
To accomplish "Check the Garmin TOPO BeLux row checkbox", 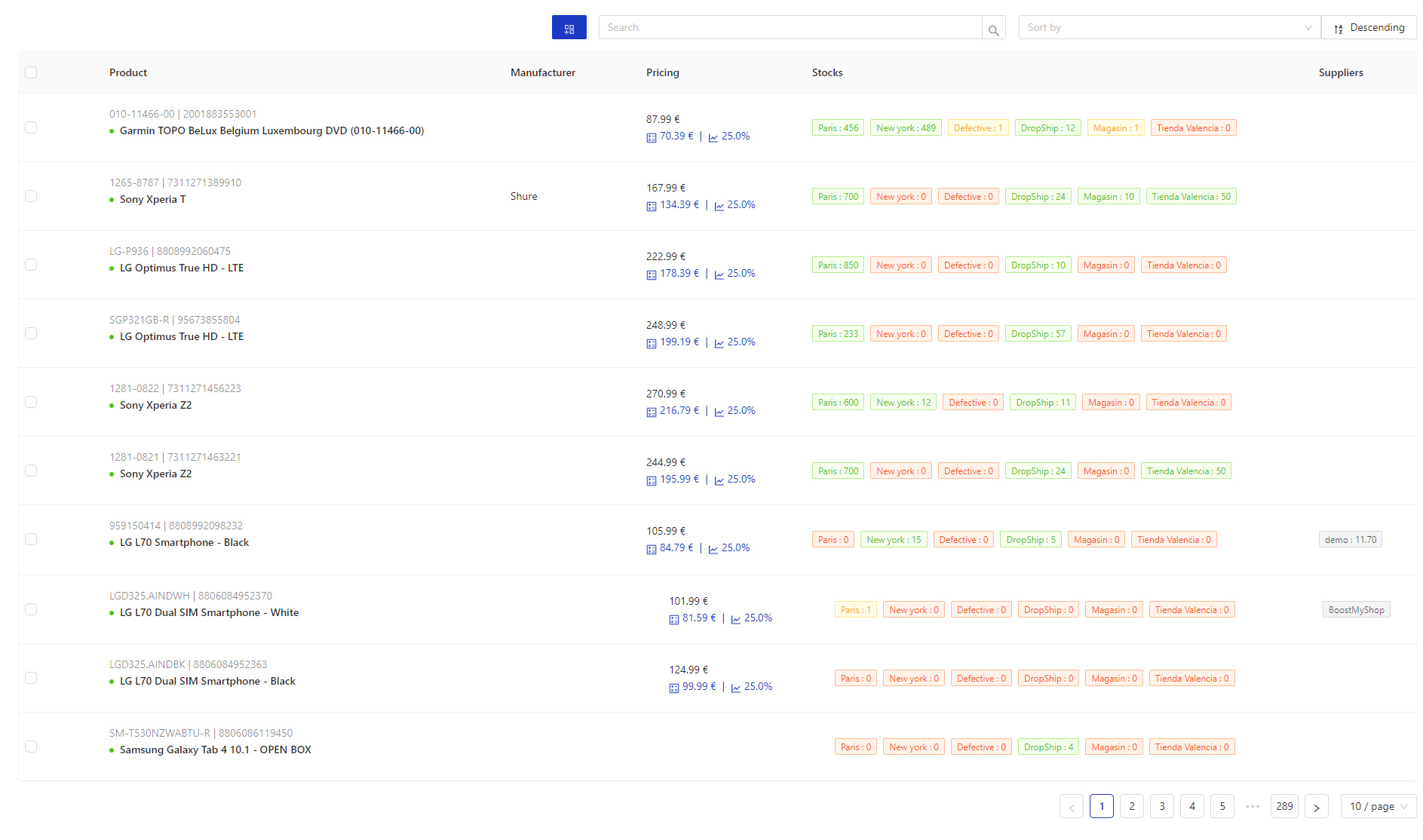I will 31,127.
